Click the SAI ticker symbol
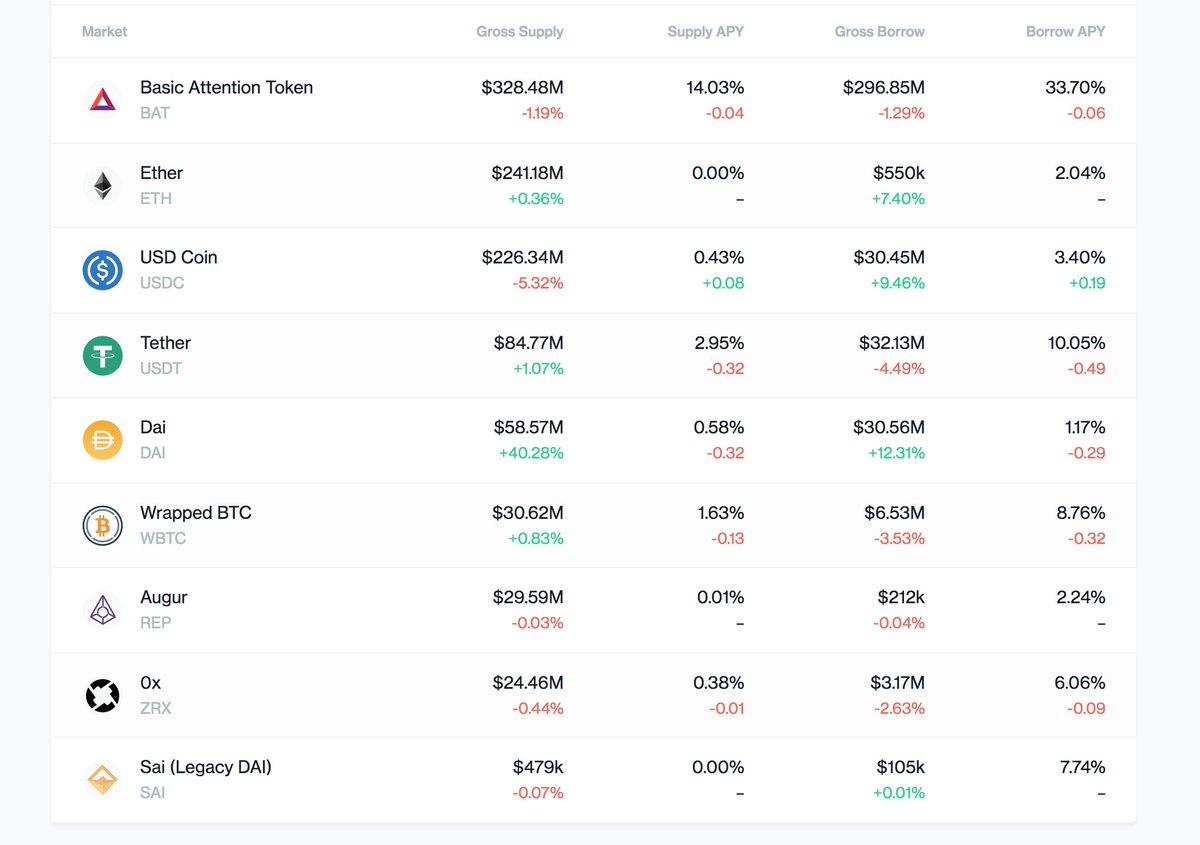Screen dimensions: 1200x845 [153, 793]
